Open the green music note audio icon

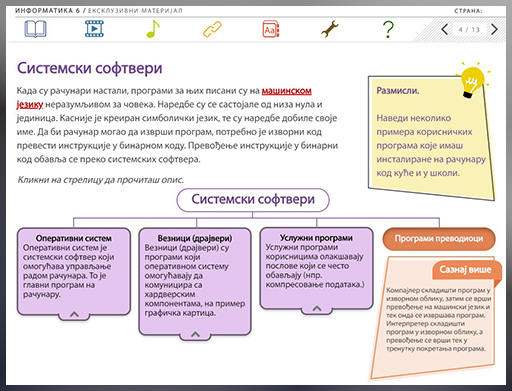[x=153, y=29]
